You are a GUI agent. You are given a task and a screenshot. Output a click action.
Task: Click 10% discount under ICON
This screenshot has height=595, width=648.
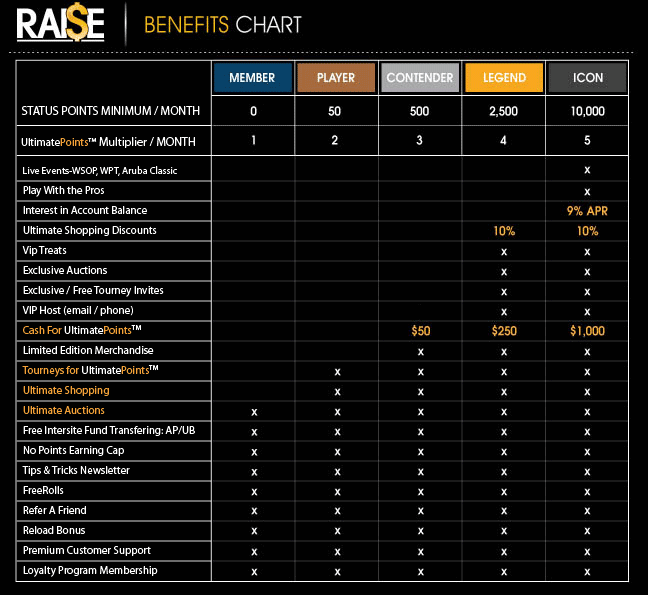click(588, 231)
